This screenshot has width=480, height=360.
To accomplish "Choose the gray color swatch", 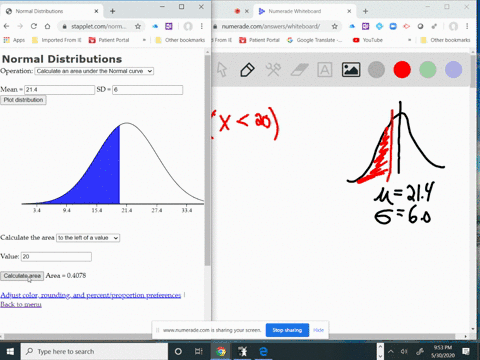I will click(x=376, y=70).
